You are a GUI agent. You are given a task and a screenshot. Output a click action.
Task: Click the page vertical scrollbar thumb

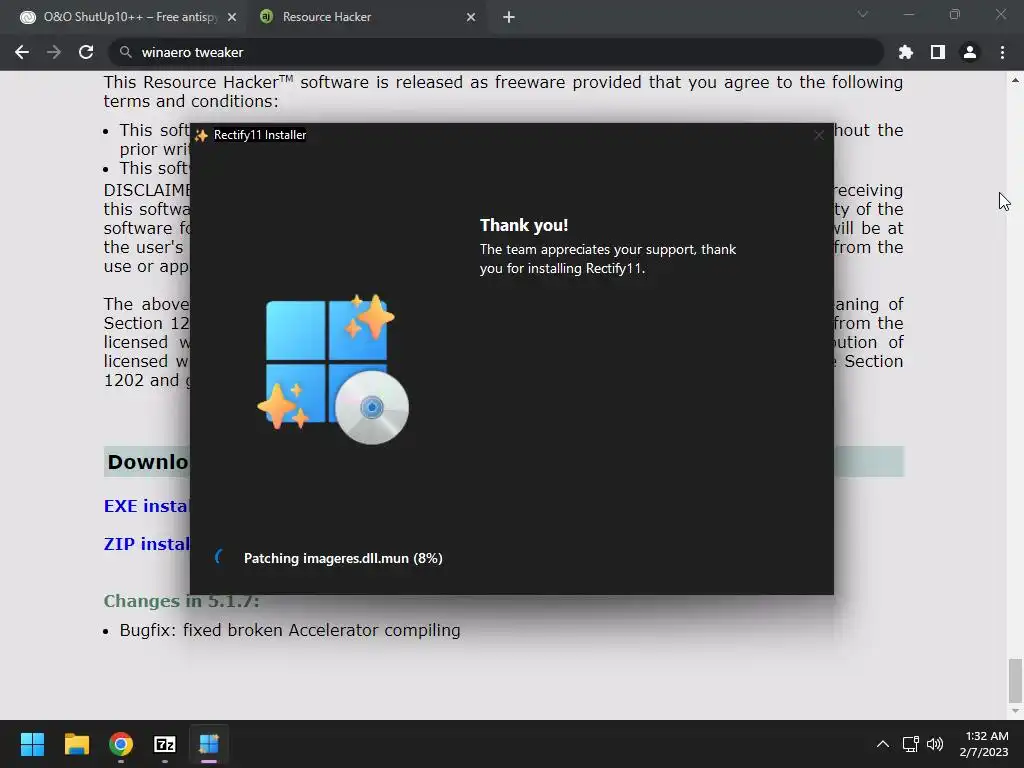(x=1015, y=679)
